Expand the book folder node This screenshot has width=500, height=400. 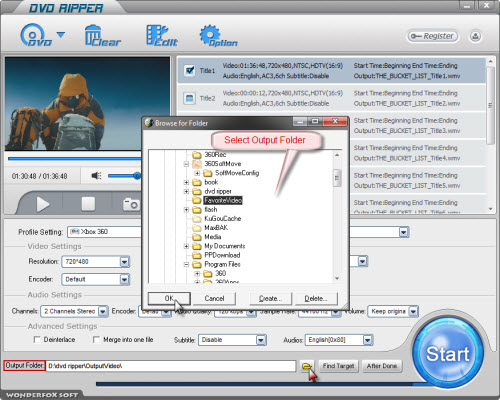pyautogui.click(x=187, y=182)
